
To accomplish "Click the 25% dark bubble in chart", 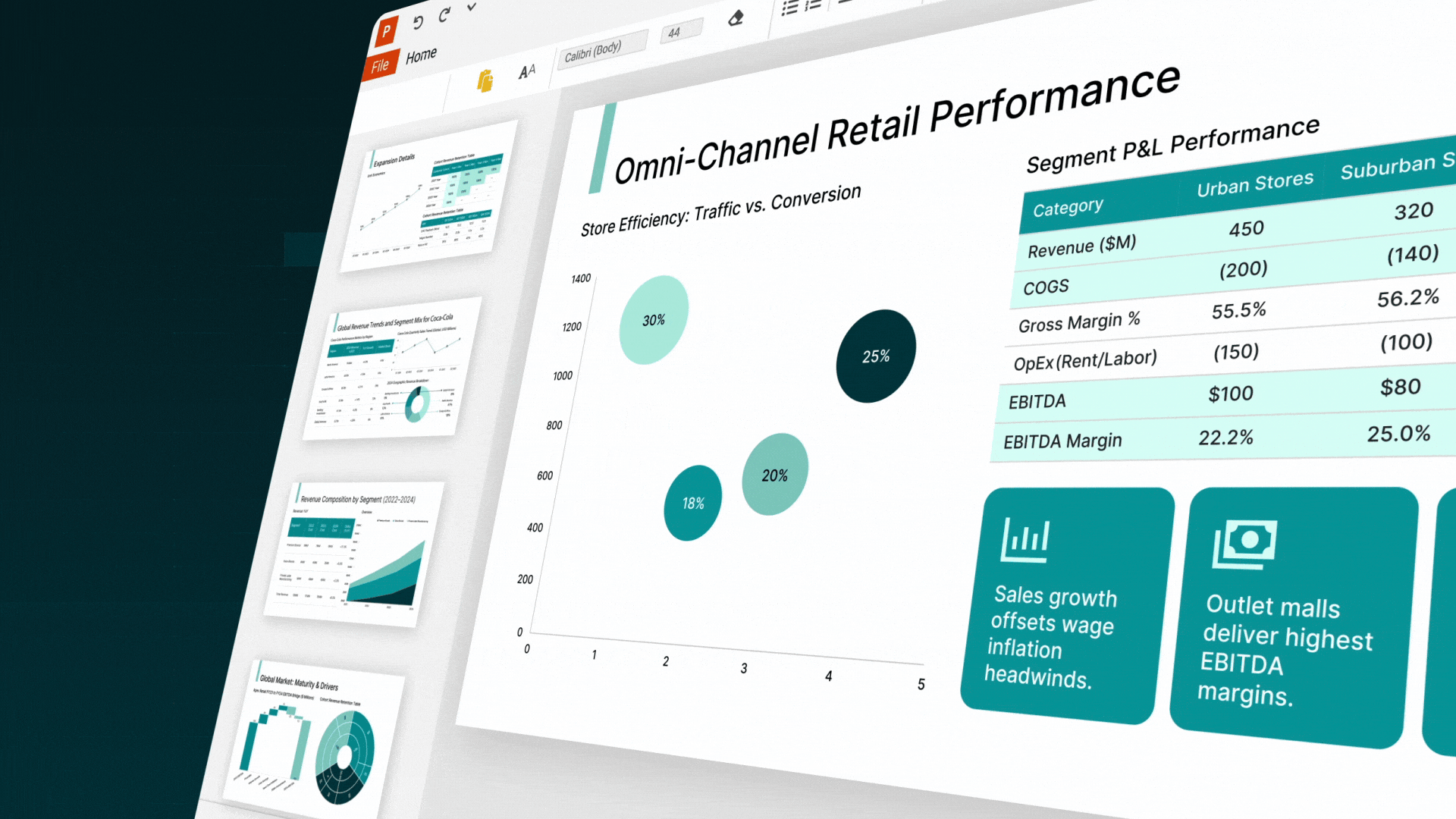I will [876, 356].
